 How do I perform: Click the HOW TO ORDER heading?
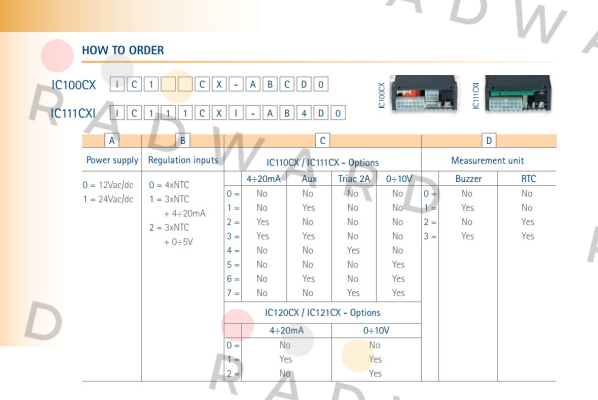click(123, 50)
